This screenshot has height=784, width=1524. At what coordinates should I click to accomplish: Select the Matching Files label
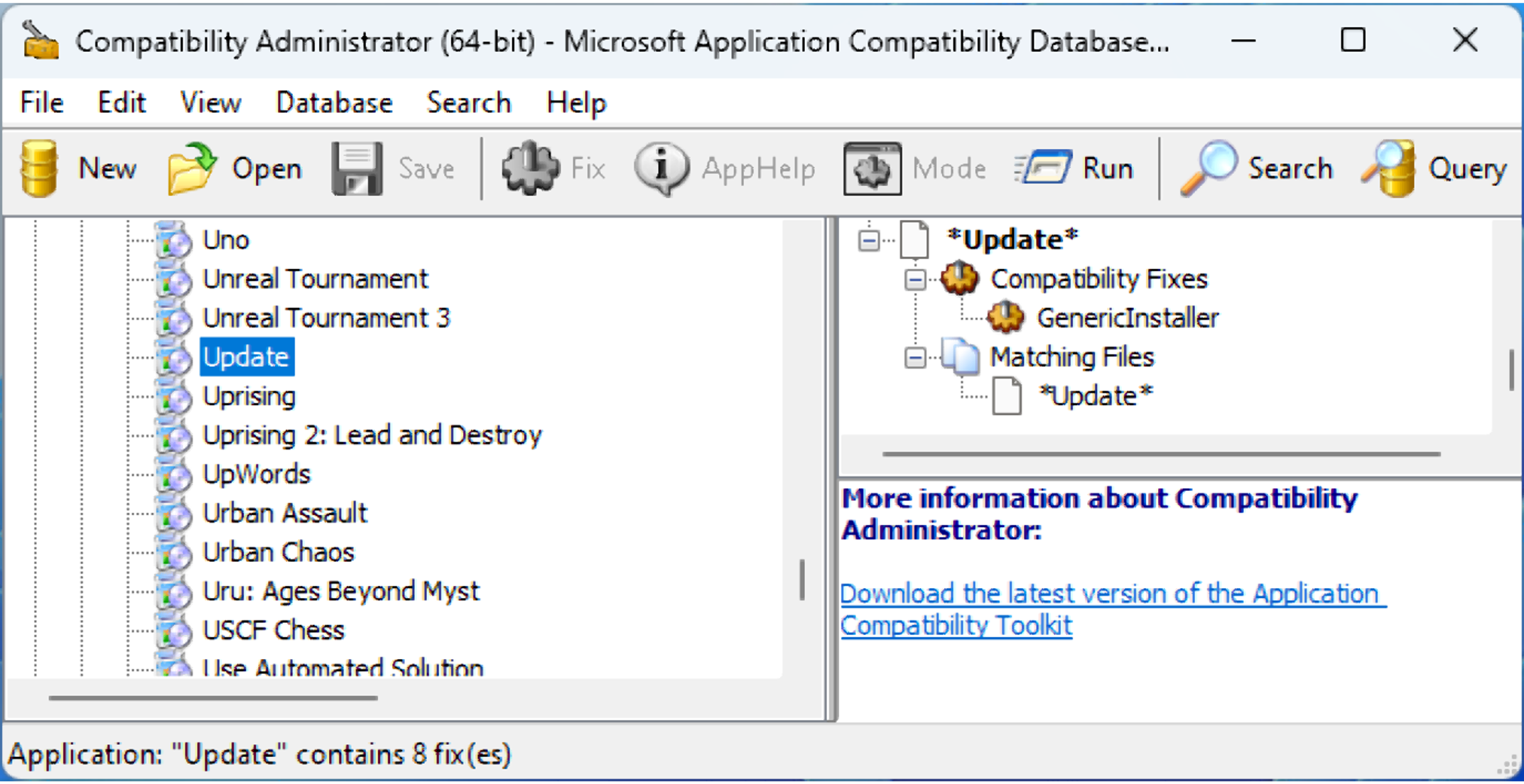click(x=1072, y=357)
